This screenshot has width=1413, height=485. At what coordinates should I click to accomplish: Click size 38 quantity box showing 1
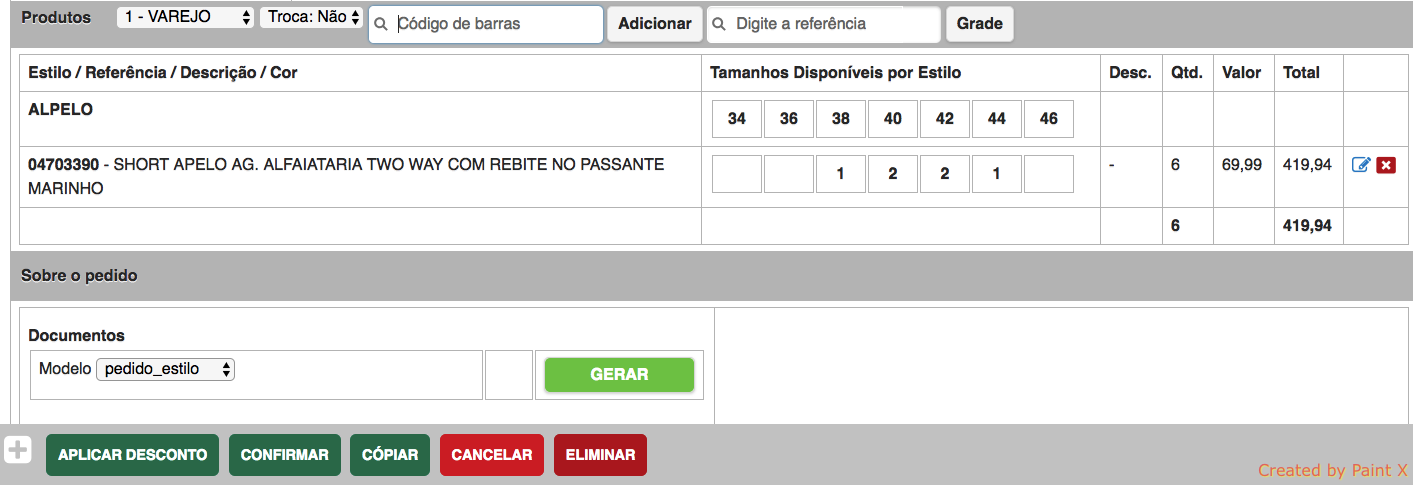(x=841, y=174)
